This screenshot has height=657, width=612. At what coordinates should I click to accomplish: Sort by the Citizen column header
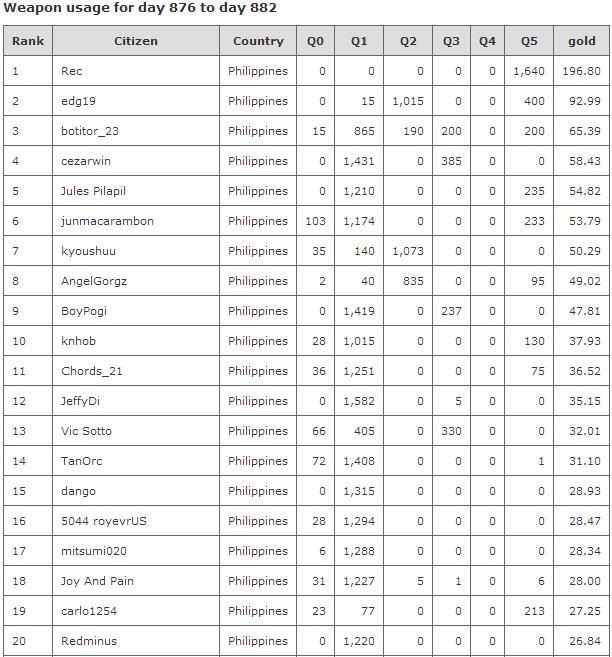coord(136,41)
